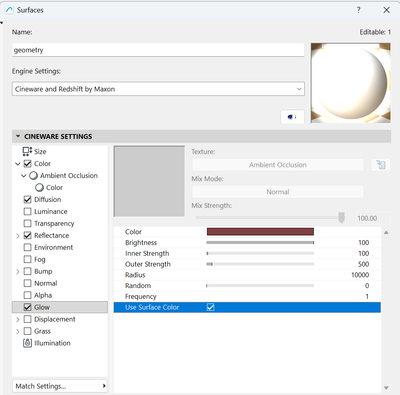Screen dimensions: 400x395
Task: Collapse the Ambient Occlusion tree node
Action: [x=24, y=176]
